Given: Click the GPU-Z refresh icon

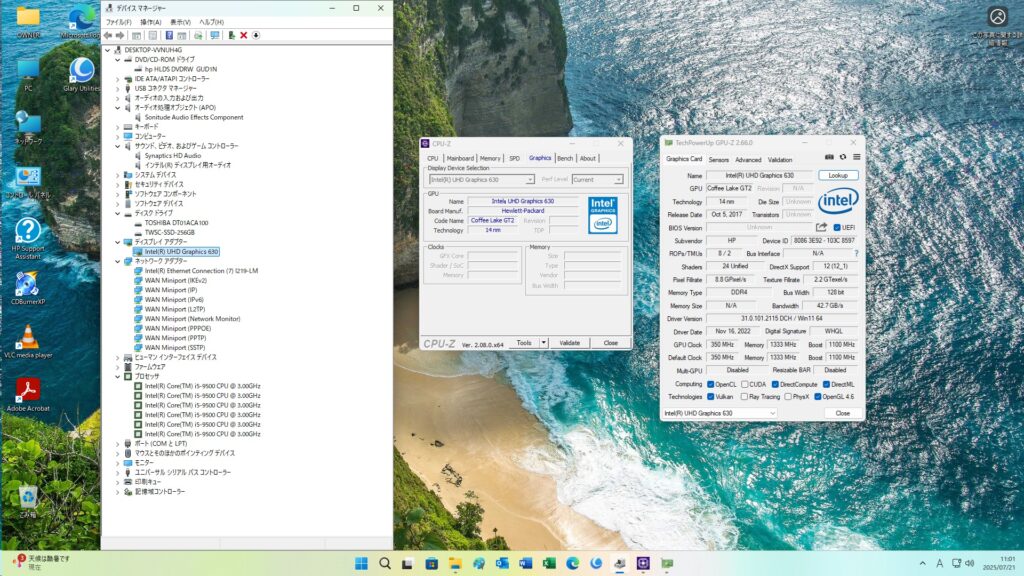Looking at the screenshot, I should [843, 157].
